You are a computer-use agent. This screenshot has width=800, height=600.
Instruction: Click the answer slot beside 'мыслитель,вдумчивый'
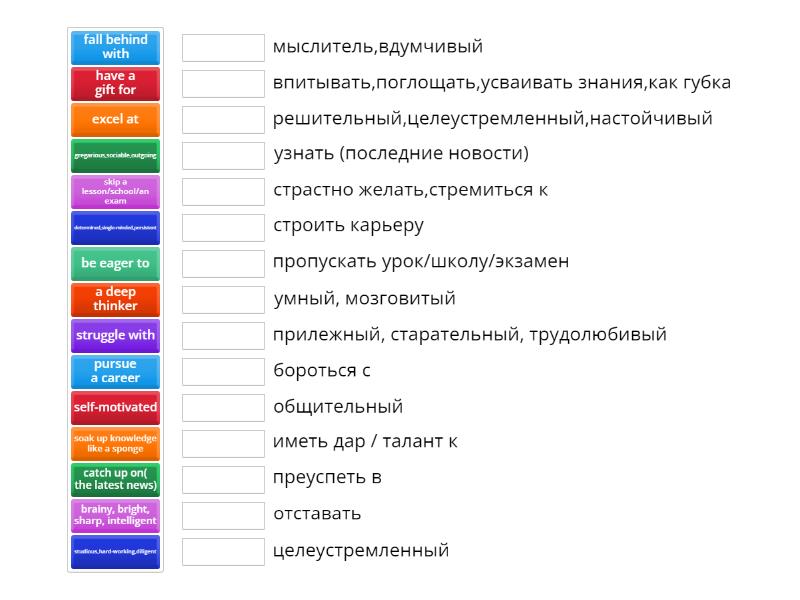tap(223, 47)
